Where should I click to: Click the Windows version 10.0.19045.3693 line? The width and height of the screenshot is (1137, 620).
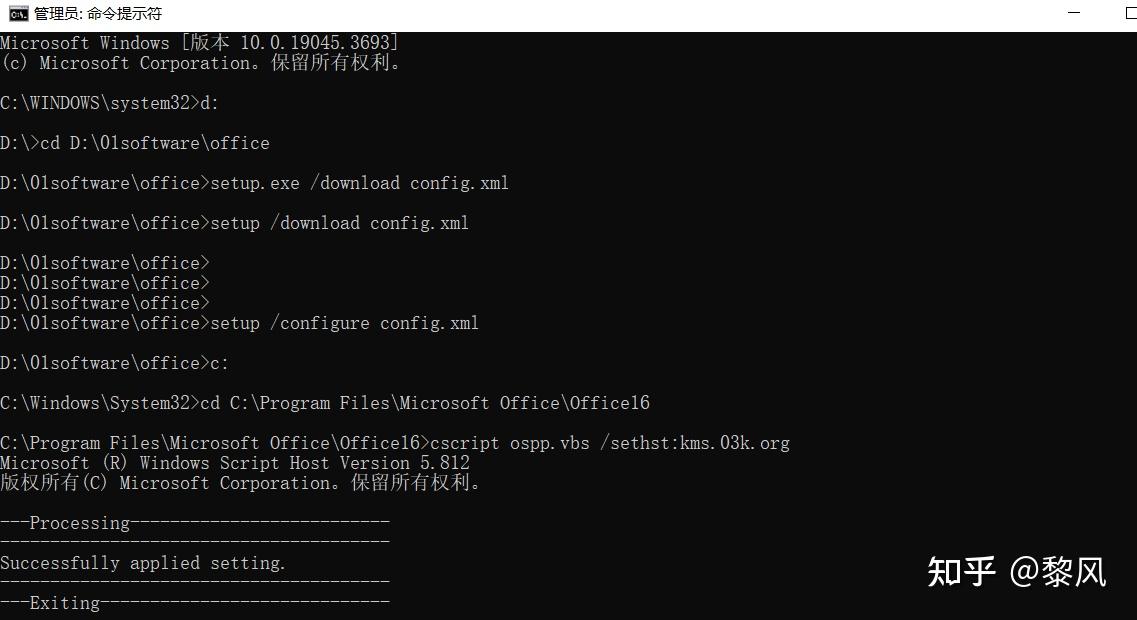click(x=199, y=43)
